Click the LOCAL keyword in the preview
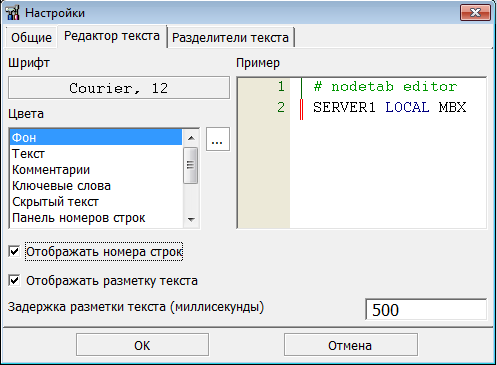This screenshot has height=365, width=497. [407, 107]
